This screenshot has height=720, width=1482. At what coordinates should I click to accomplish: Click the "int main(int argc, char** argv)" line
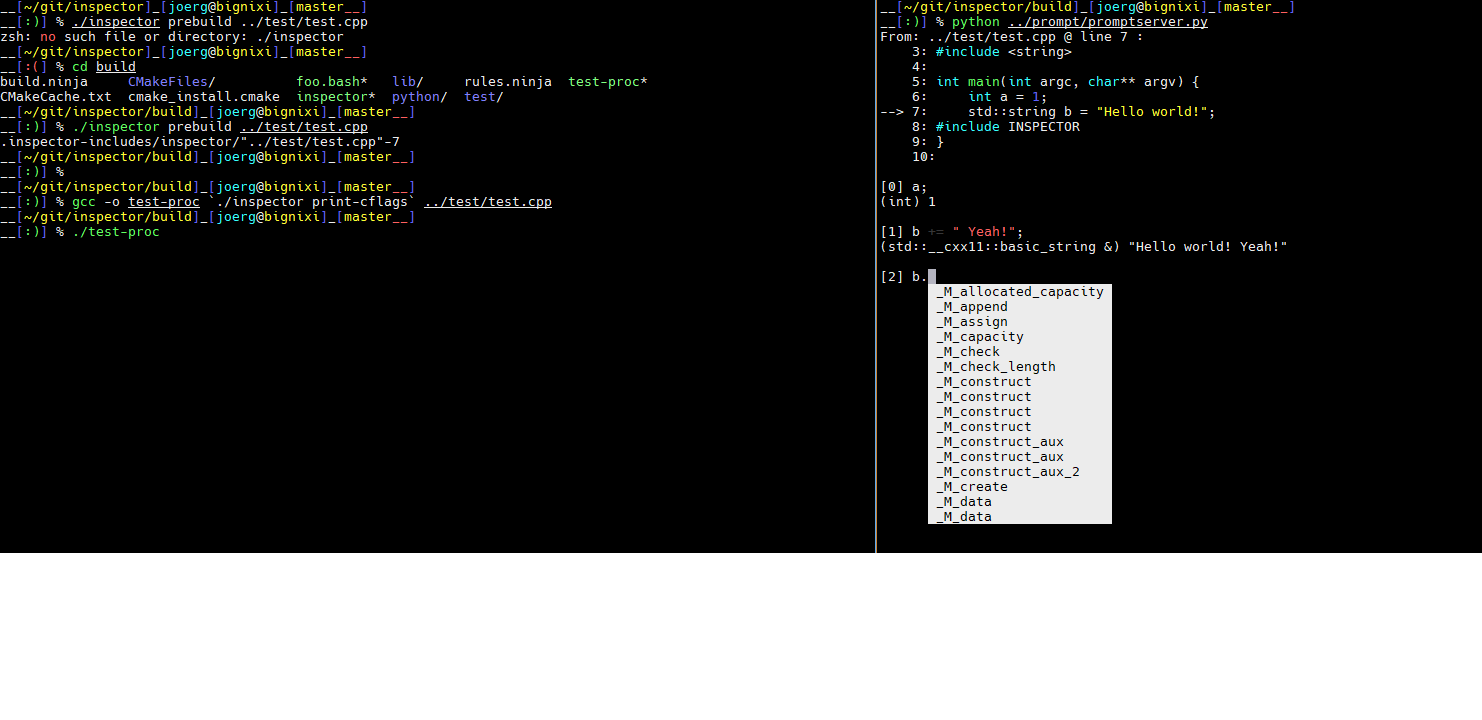click(1068, 82)
